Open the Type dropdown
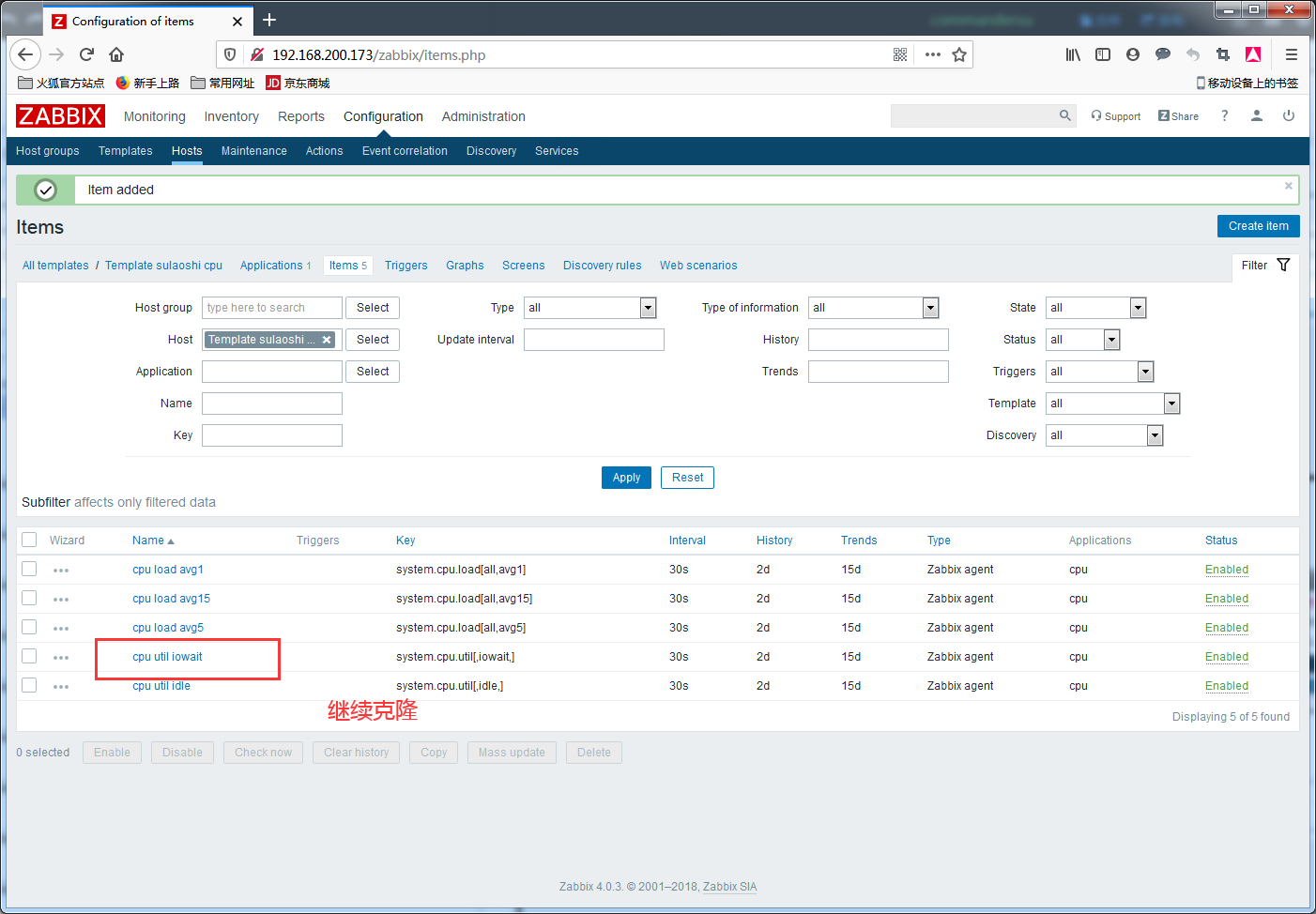Viewport: 1316px width, 914px height. coord(589,308)
